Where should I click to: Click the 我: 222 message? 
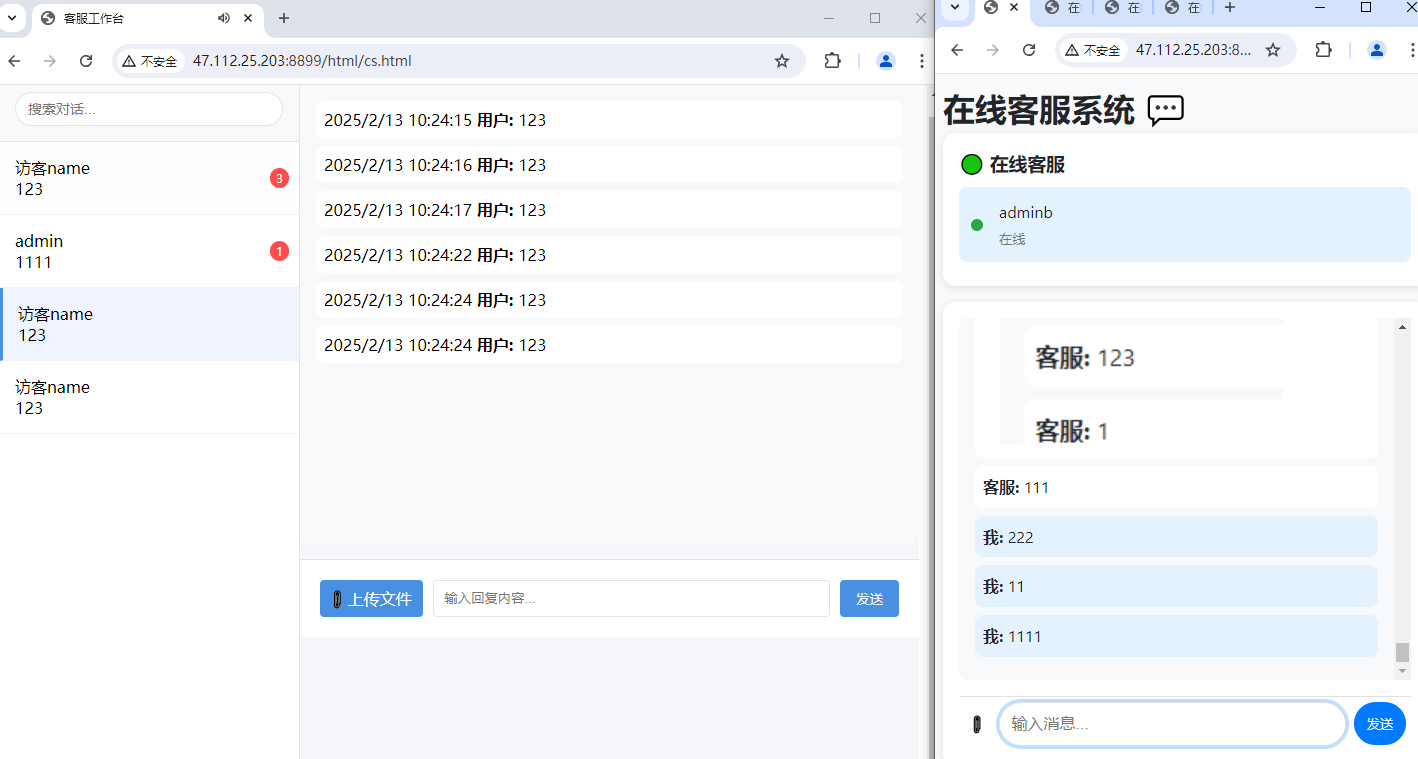[1176, 537]
